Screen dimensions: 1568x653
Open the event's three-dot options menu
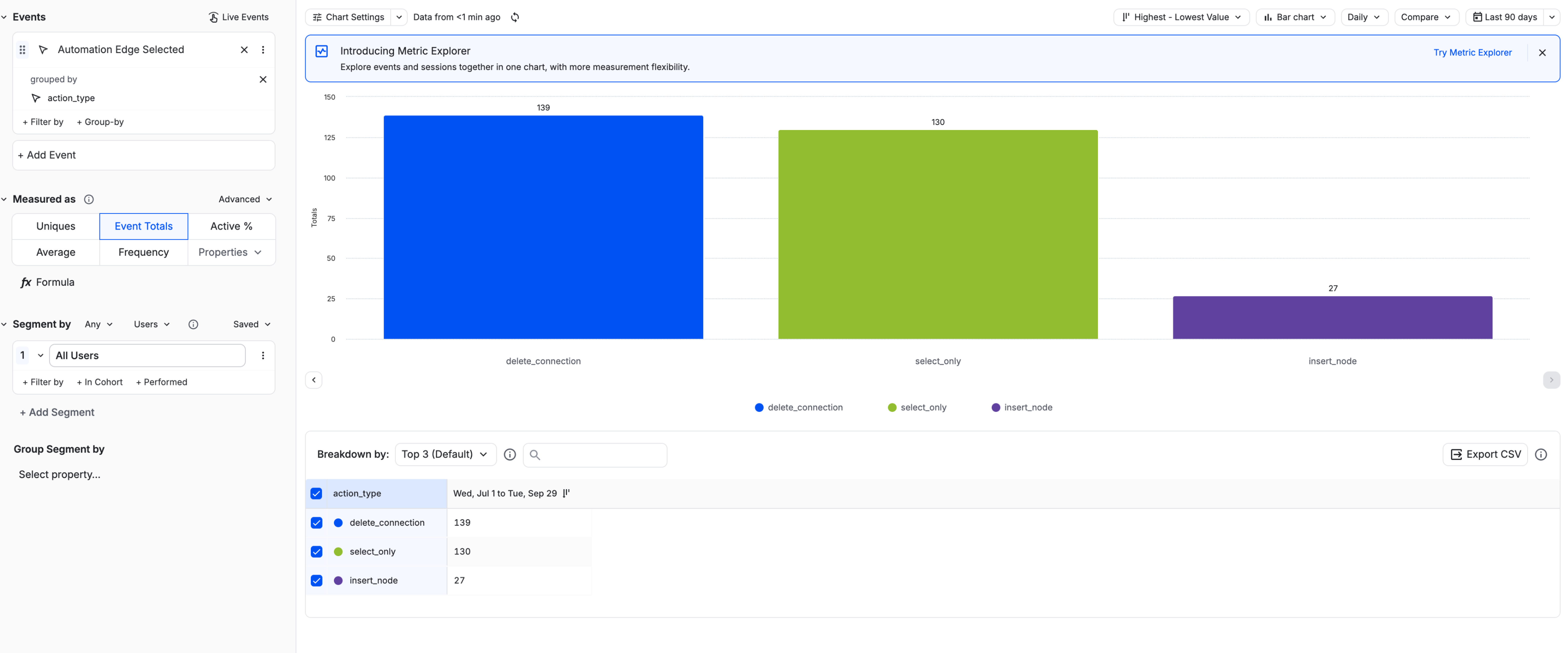tap(263, 50)
